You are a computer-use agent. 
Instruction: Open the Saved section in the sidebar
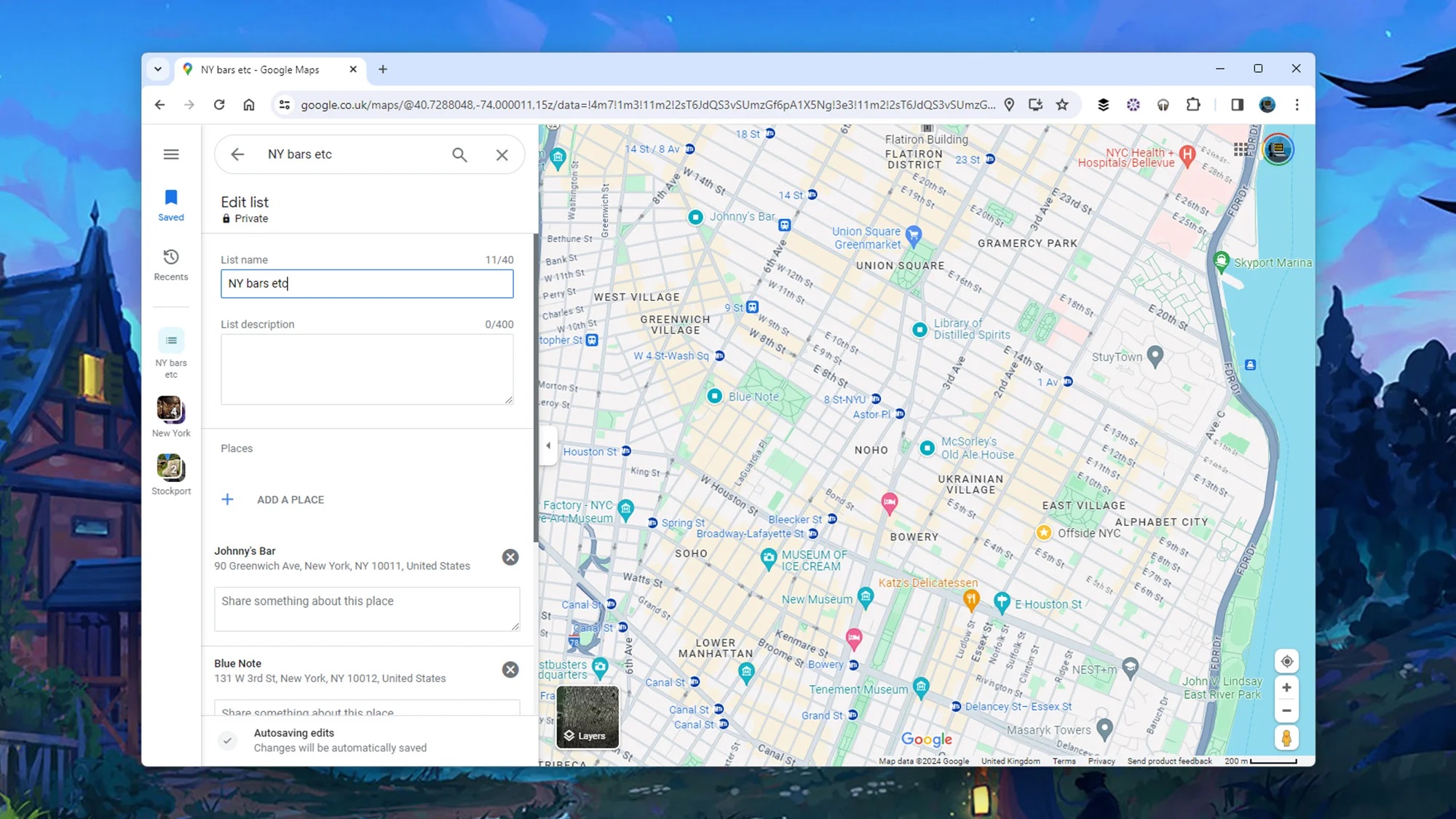(171, 204)
